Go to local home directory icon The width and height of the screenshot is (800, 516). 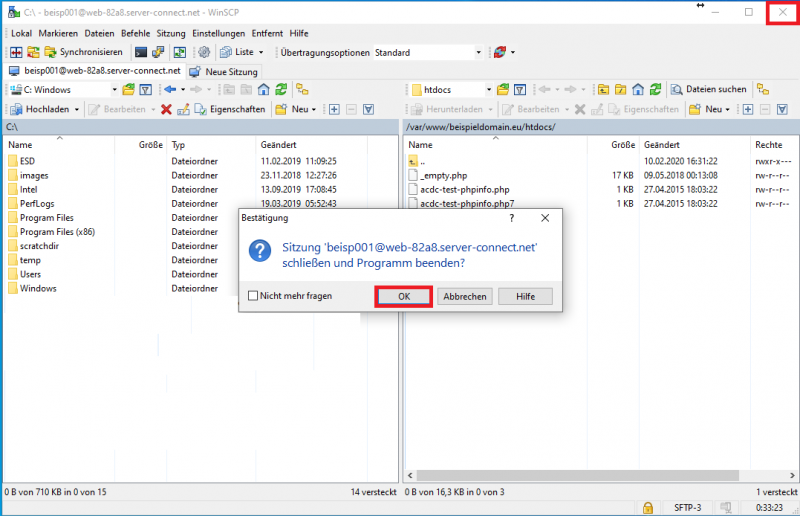point(263,90)
